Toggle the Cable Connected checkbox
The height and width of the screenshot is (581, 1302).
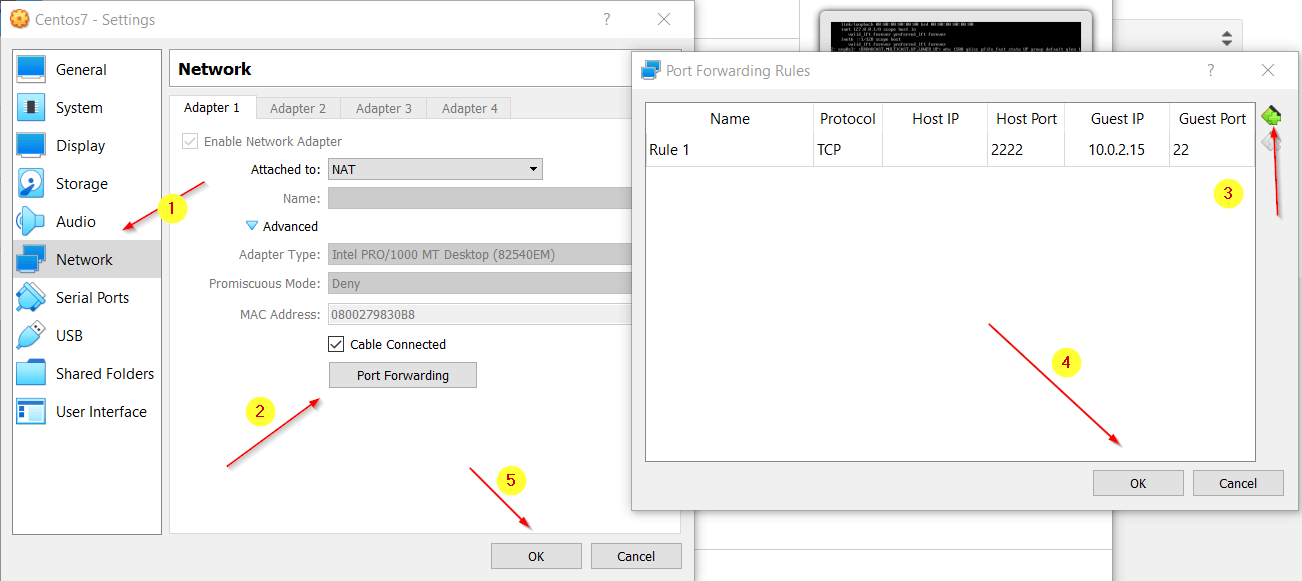[x=336, y=344]
